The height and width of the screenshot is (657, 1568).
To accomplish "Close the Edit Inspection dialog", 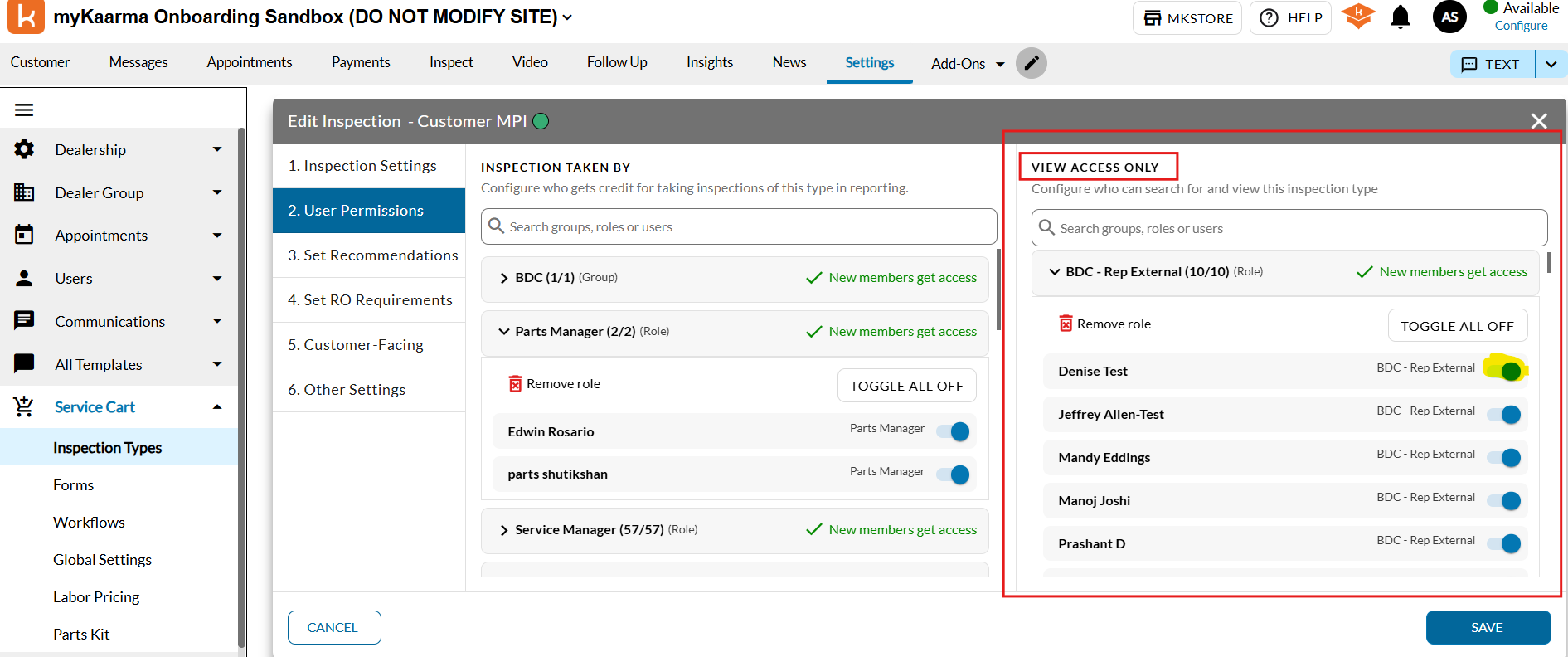I will (1539, 121).
